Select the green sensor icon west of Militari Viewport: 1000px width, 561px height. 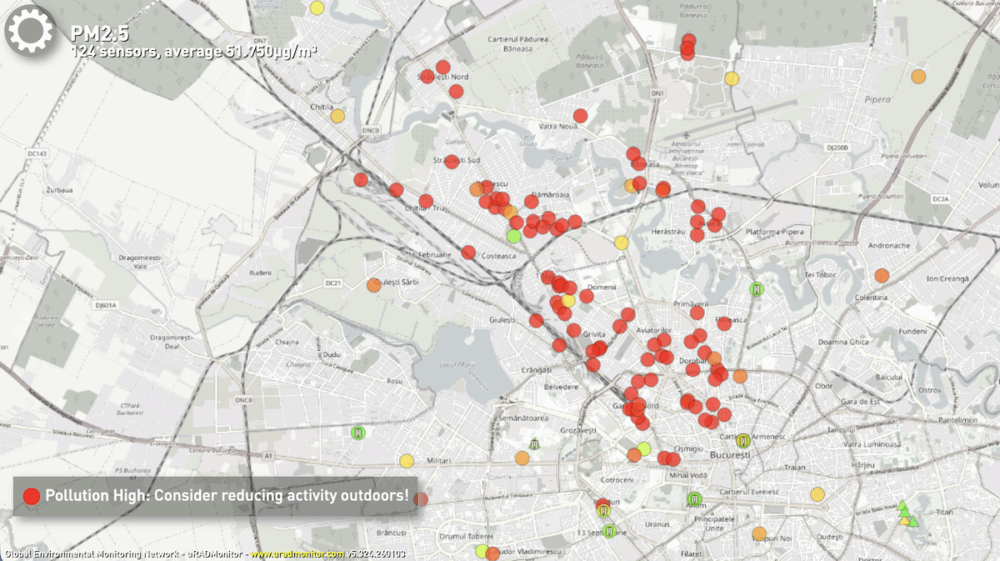pyautogui.click(x=358, y=432)
